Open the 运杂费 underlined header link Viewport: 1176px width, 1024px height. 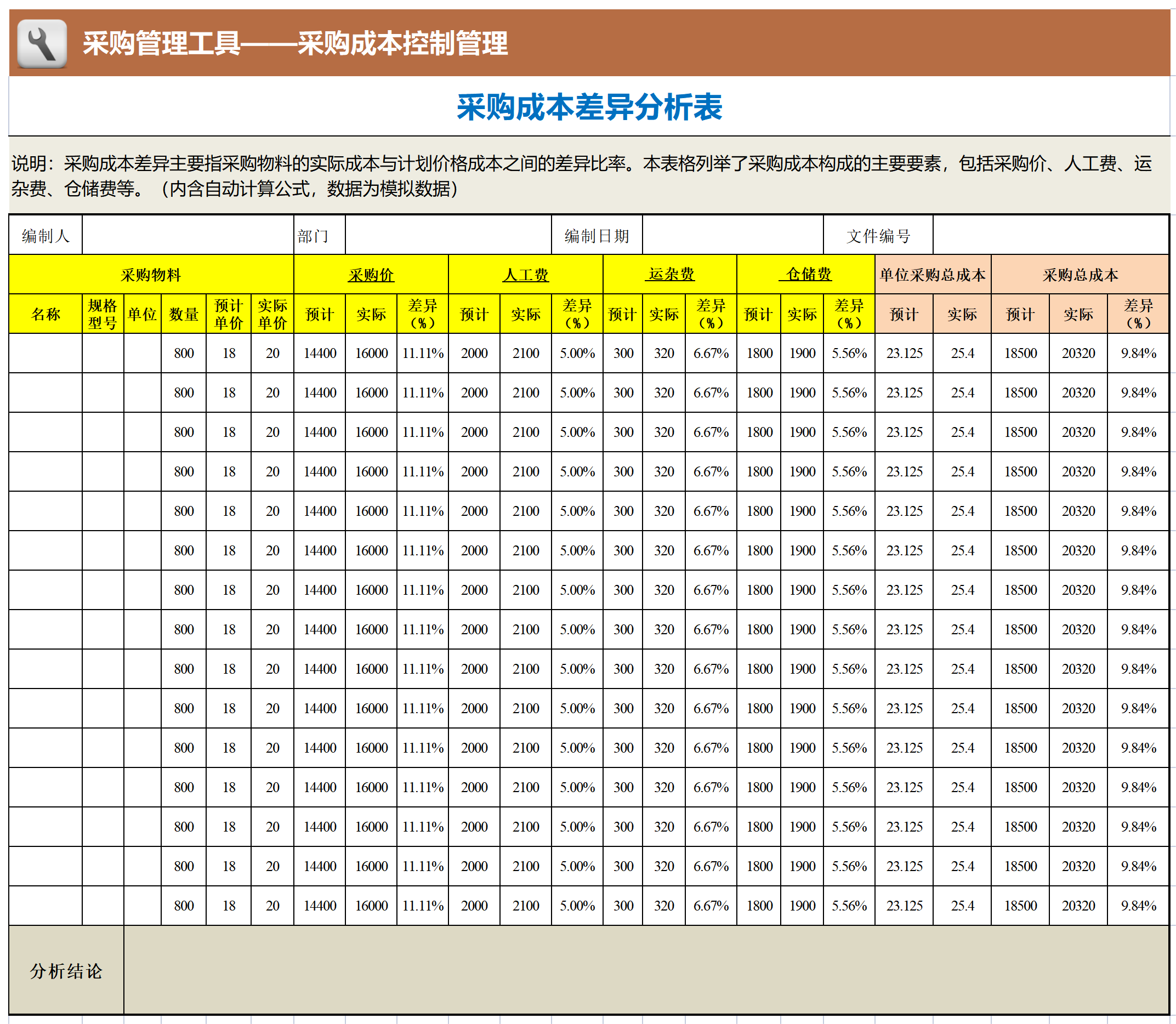tap(670, 274)
